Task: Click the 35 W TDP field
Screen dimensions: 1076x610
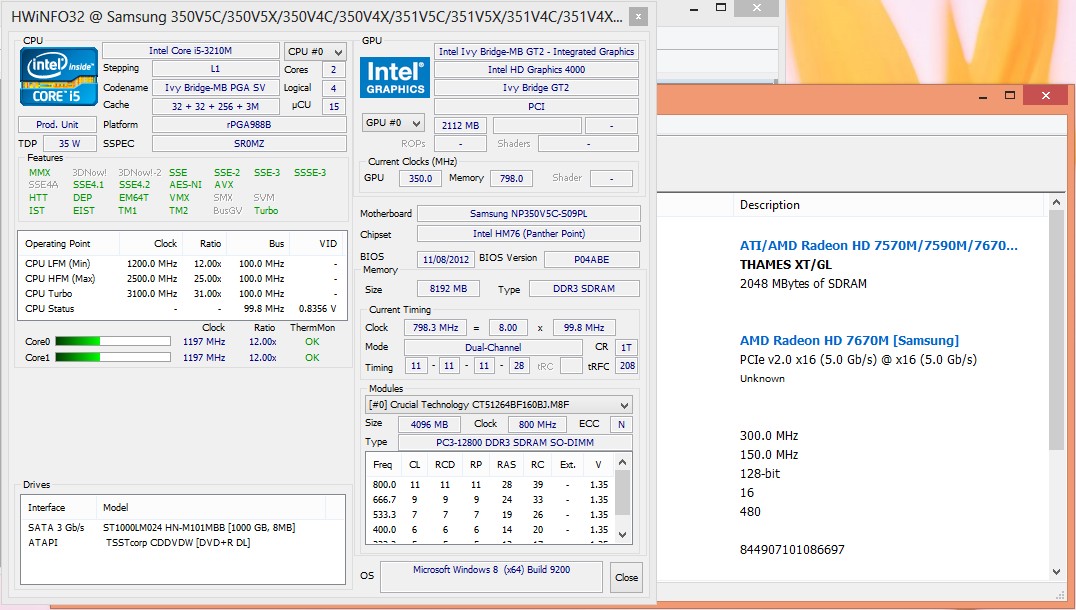Action: point(69,143)
